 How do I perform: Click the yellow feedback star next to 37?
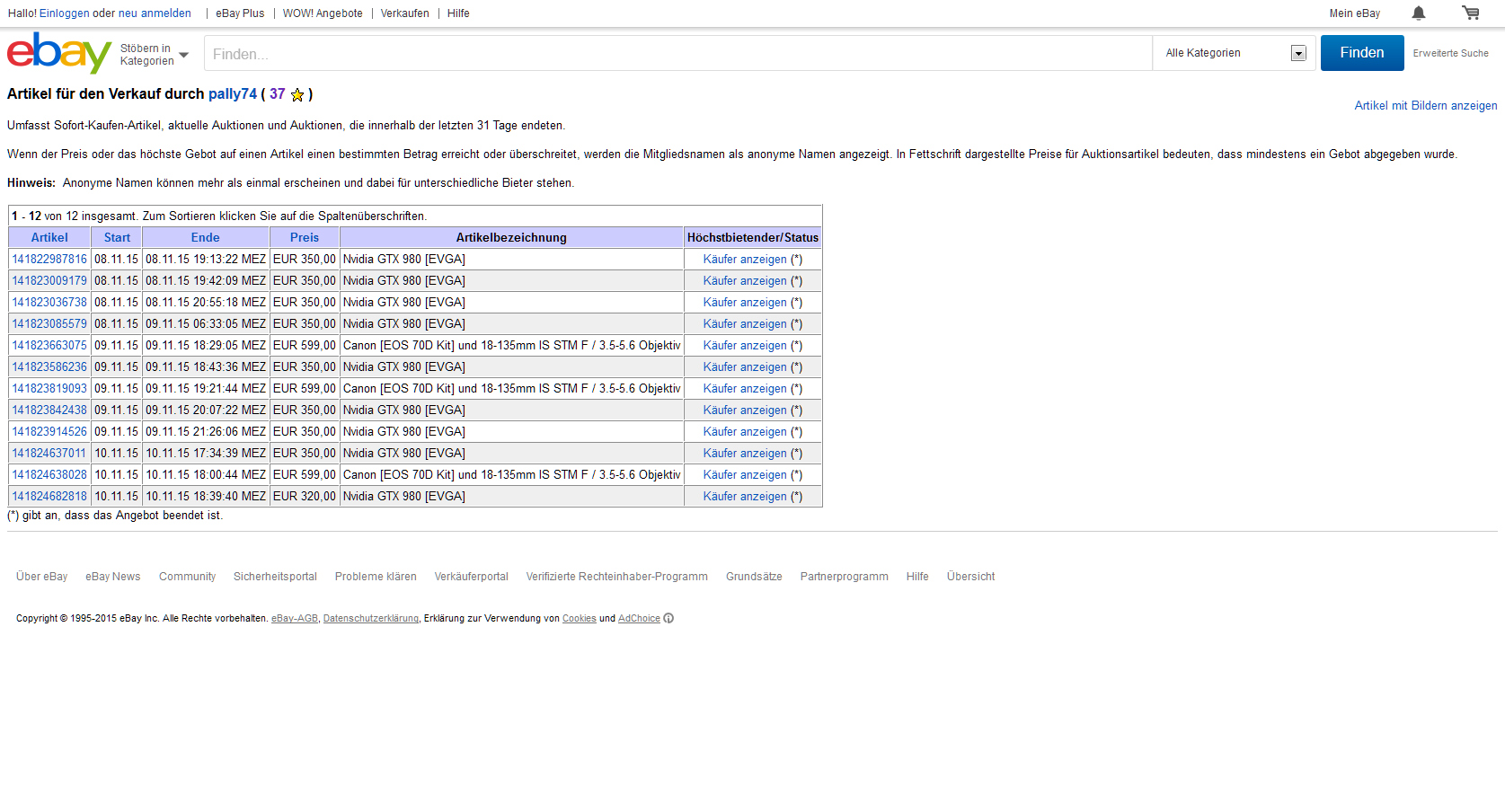pos(297,94)
